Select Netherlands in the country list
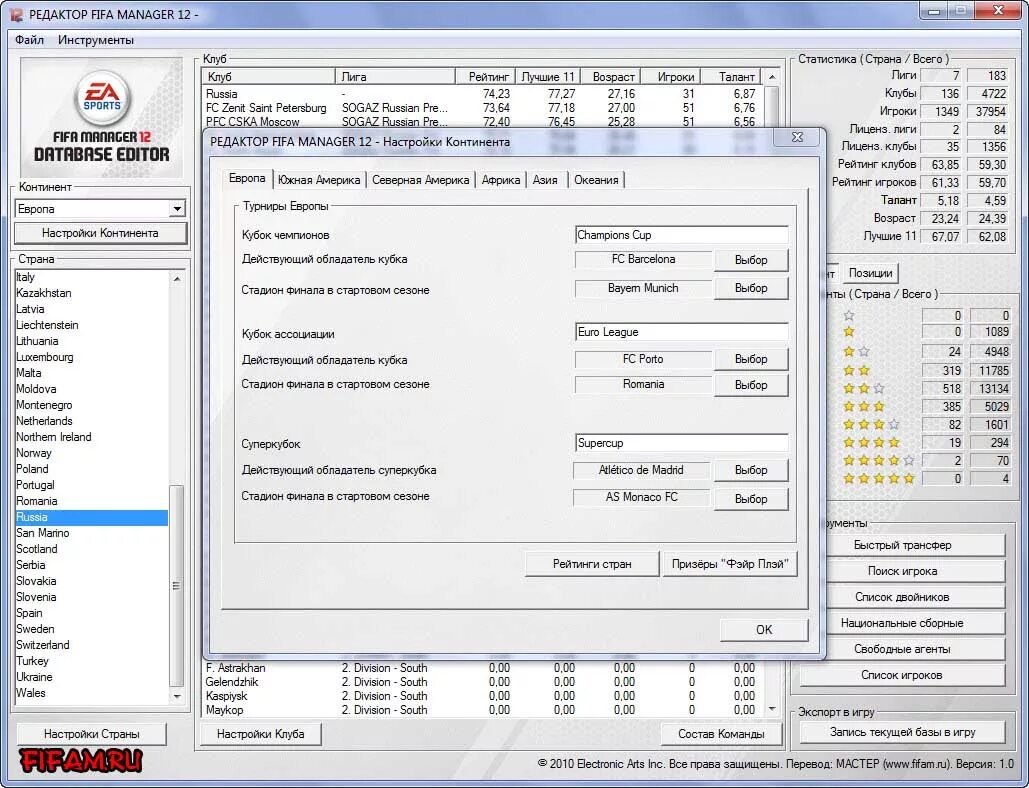 tap(91, 421)
